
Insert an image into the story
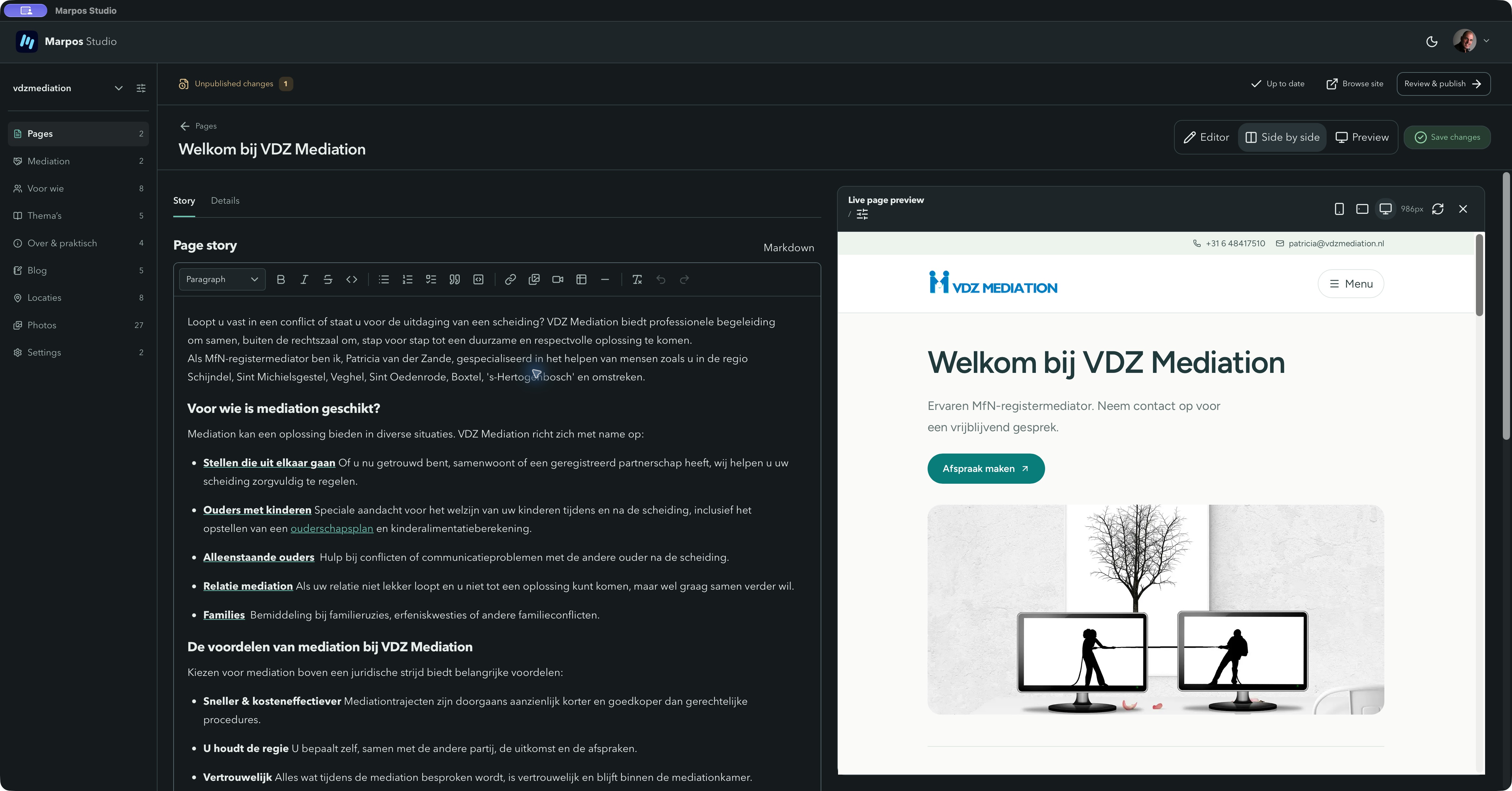534,279
